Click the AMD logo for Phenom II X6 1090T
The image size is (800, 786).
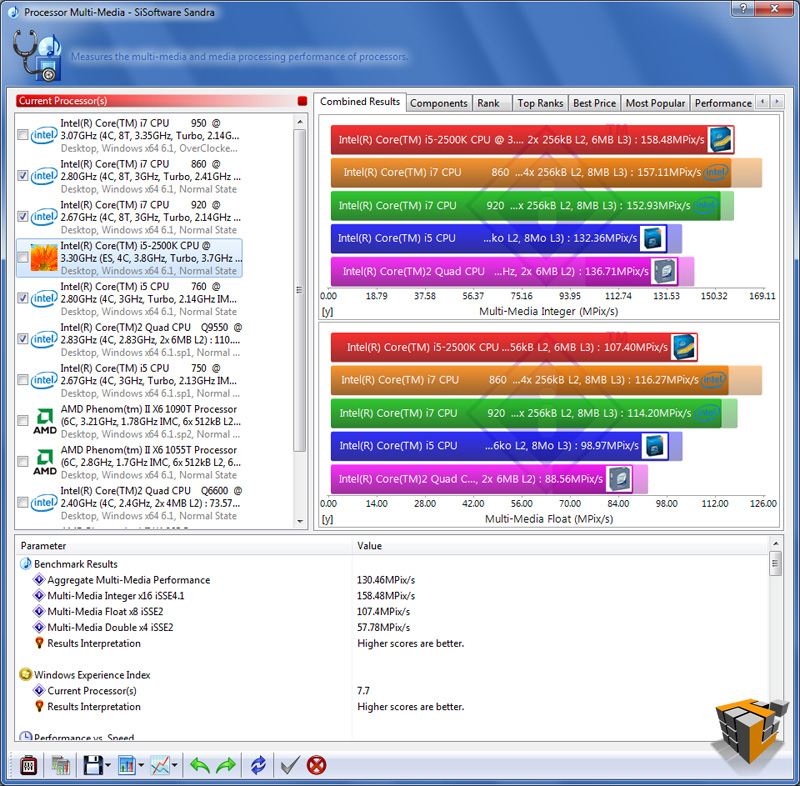45,422
